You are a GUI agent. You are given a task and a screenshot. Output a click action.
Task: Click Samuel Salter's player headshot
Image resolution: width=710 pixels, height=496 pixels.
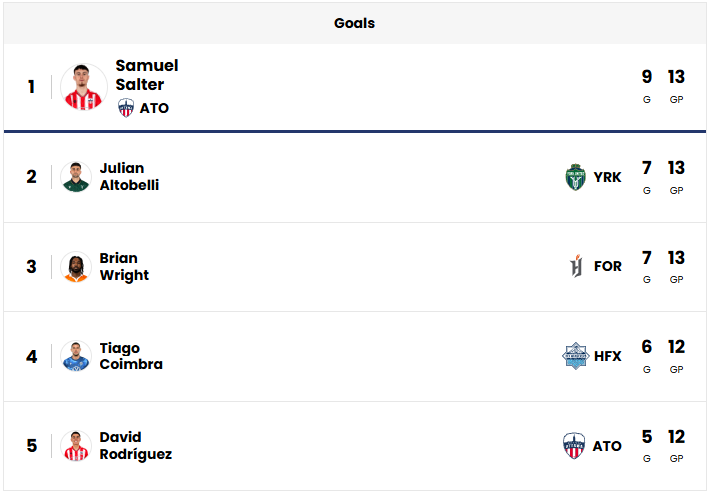click(x=83, y=87)
